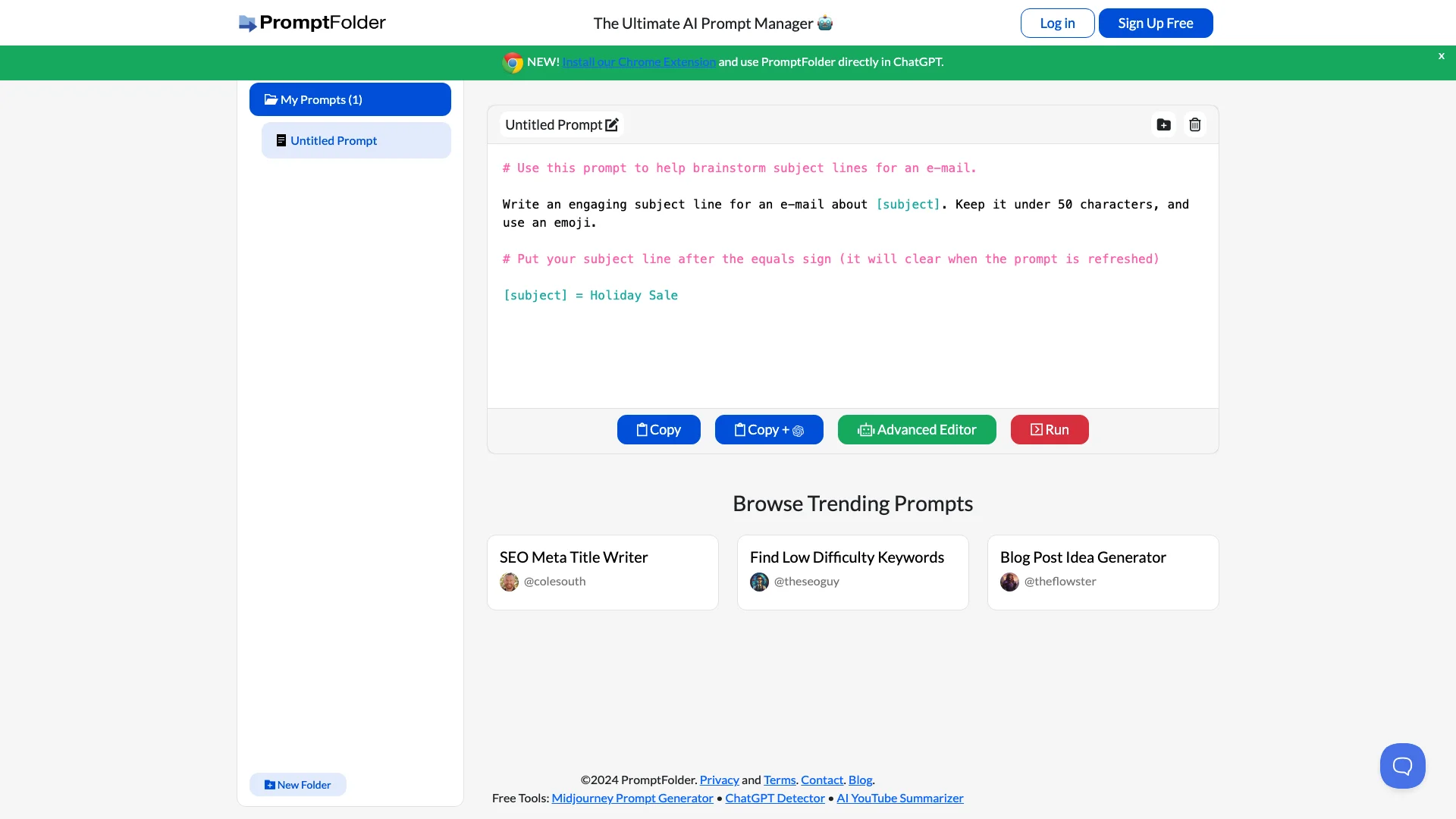Click the prompt title edit icon
1456x819 pixels.
(x=613, y=124)
